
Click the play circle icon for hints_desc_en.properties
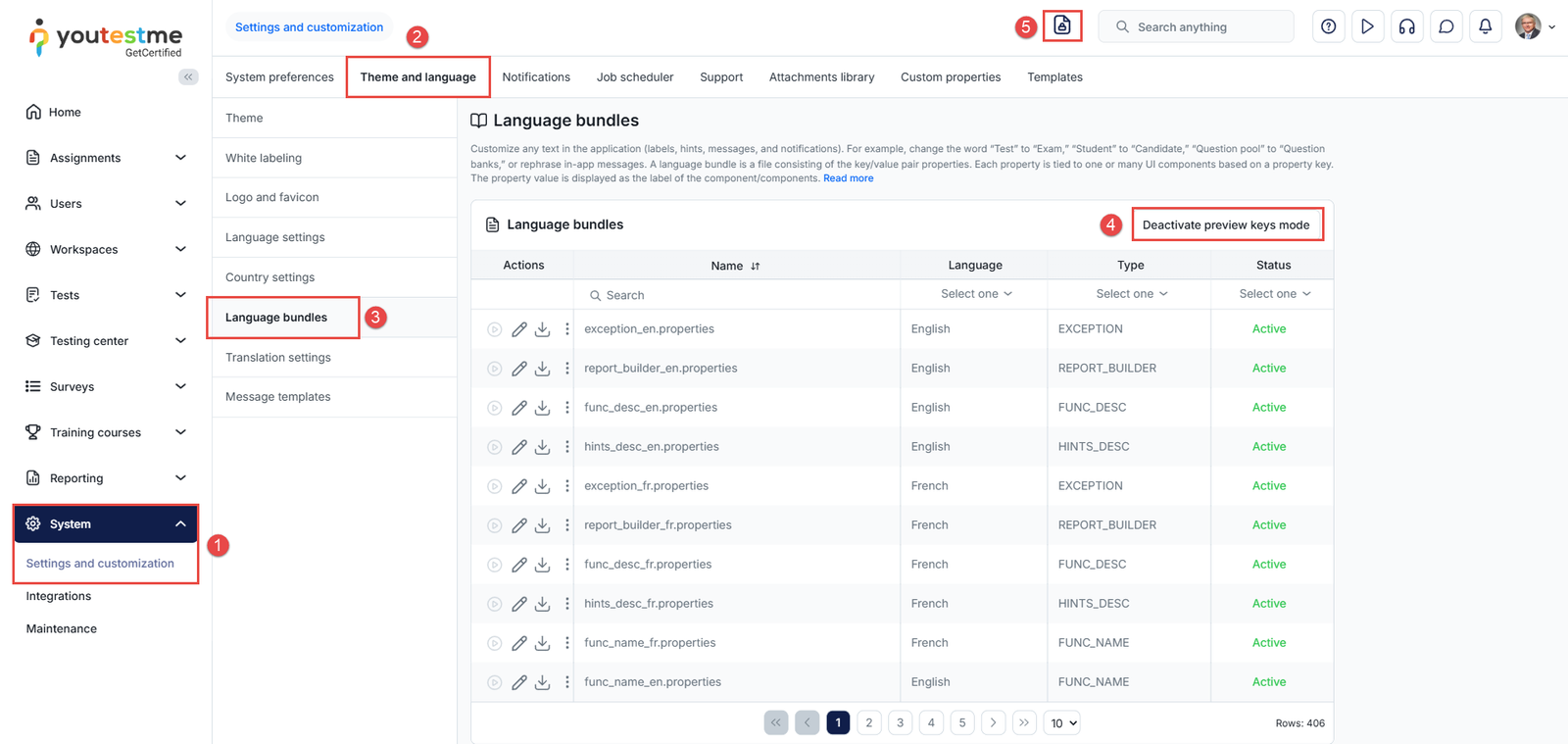[x=494, y=447]
